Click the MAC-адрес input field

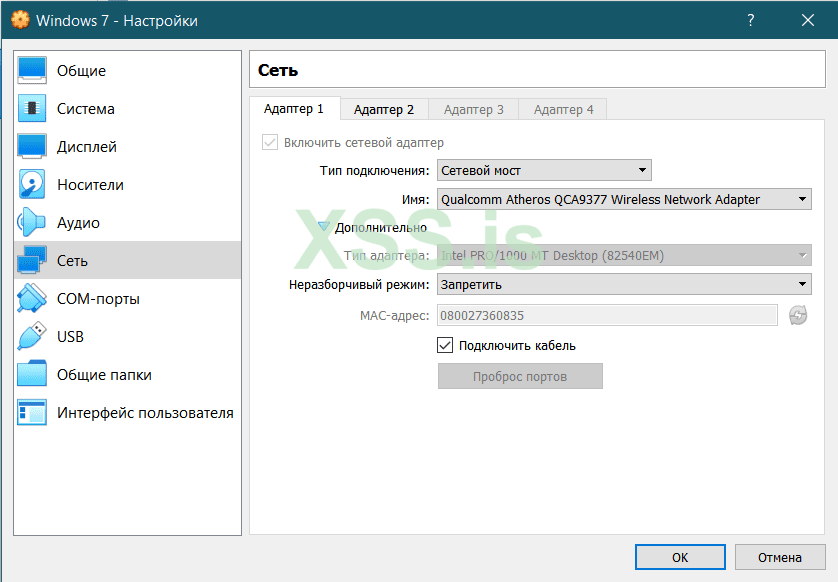pos(607,316)
